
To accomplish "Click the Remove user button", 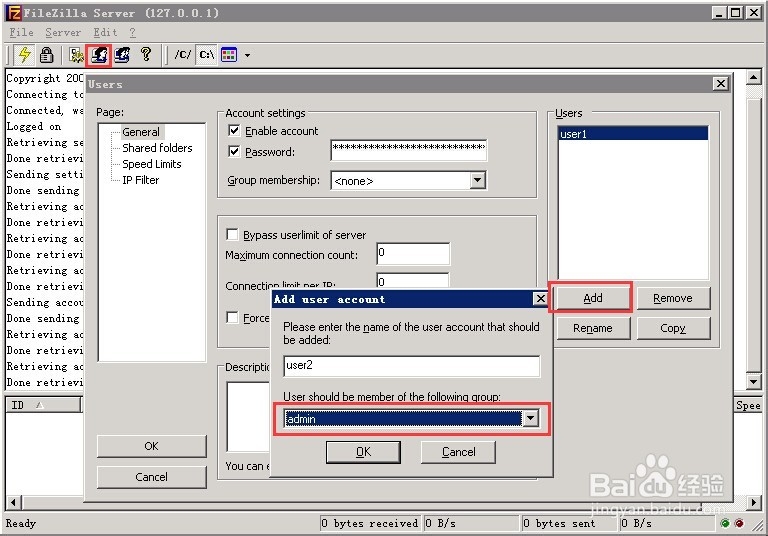I will (x=673, y=298).
